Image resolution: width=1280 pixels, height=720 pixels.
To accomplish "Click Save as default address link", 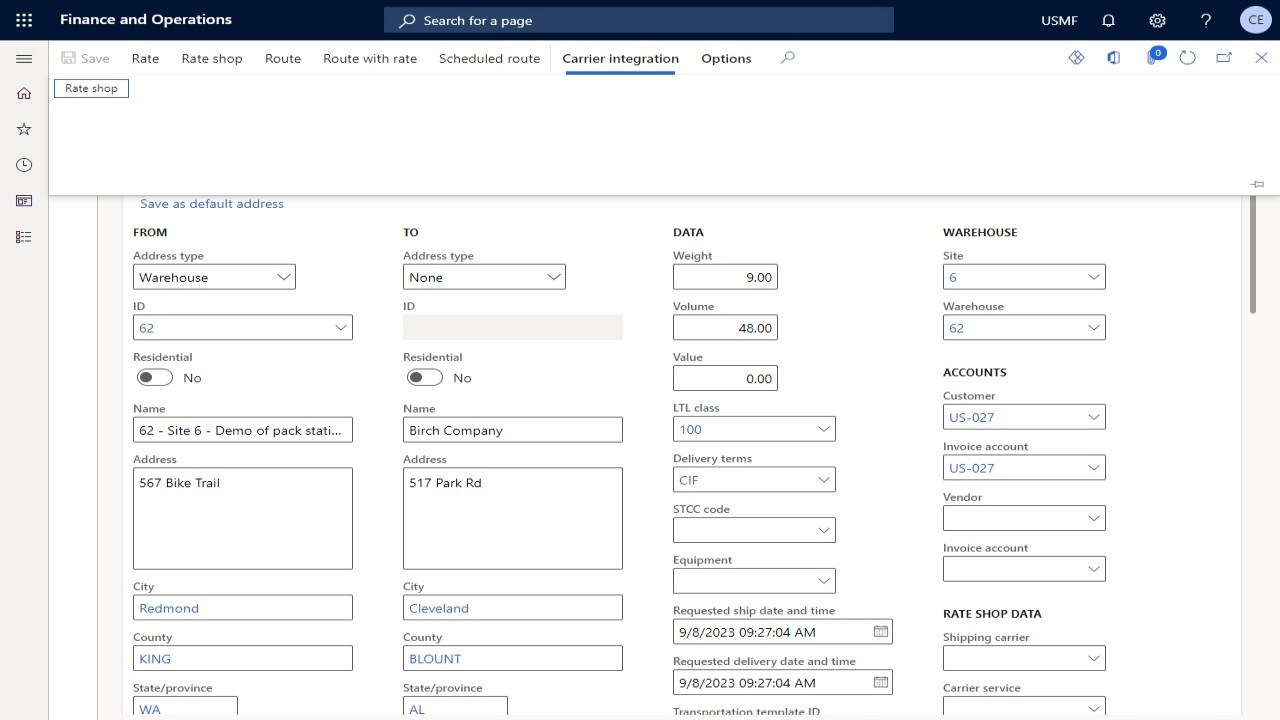I will pos(212,203).
